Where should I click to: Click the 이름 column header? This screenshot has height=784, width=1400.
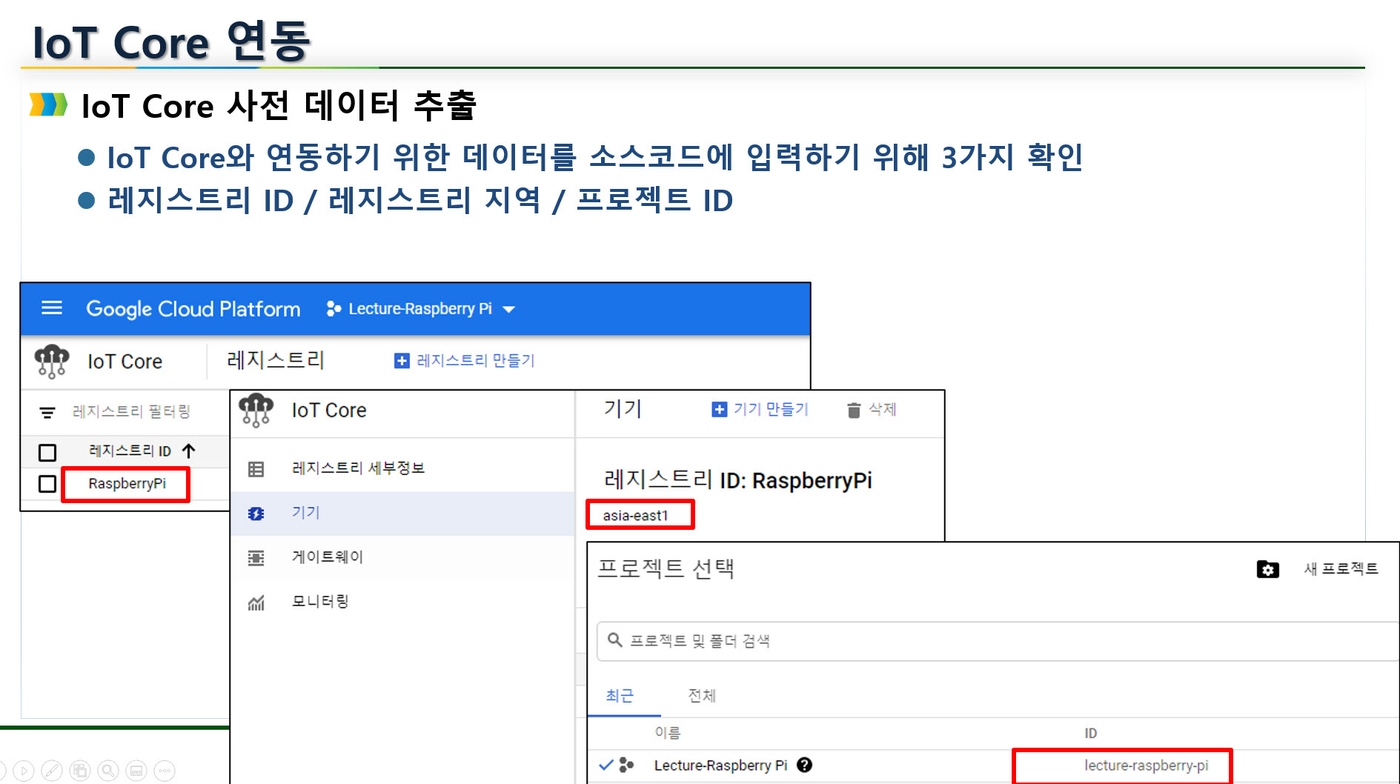(x=667, y=733)
